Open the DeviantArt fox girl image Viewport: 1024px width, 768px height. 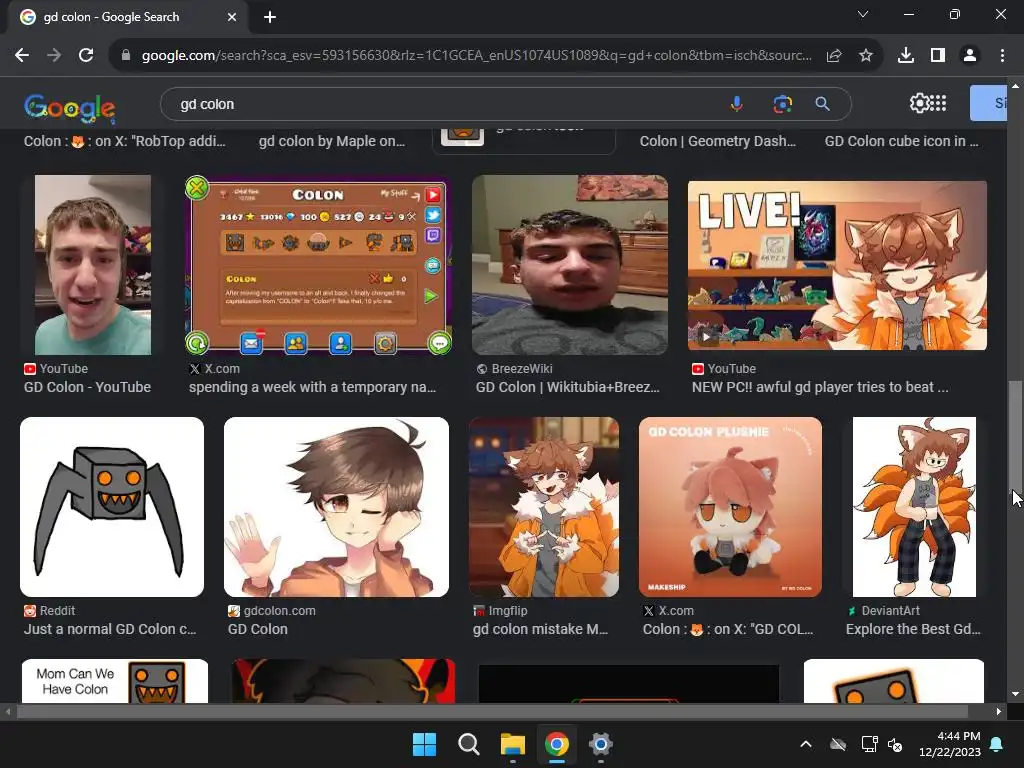[914, 507]
